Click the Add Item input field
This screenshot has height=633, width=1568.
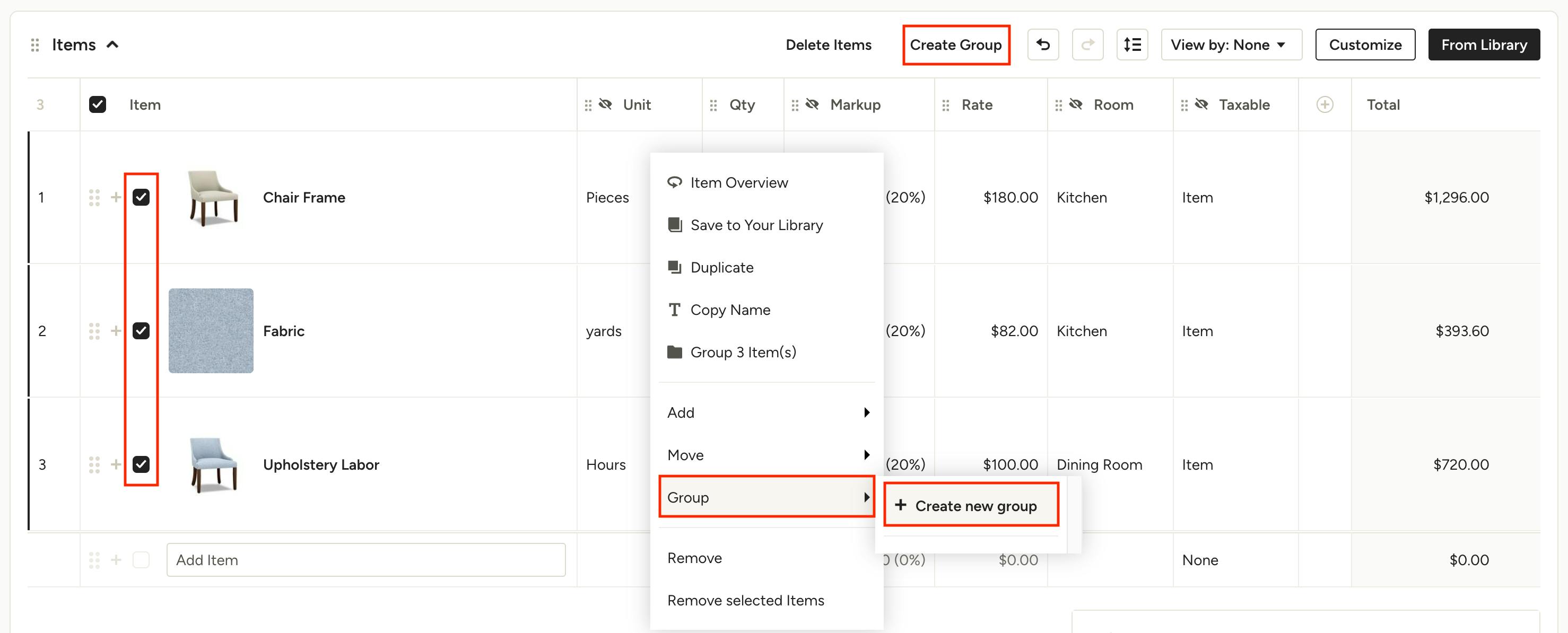point(365,560)
